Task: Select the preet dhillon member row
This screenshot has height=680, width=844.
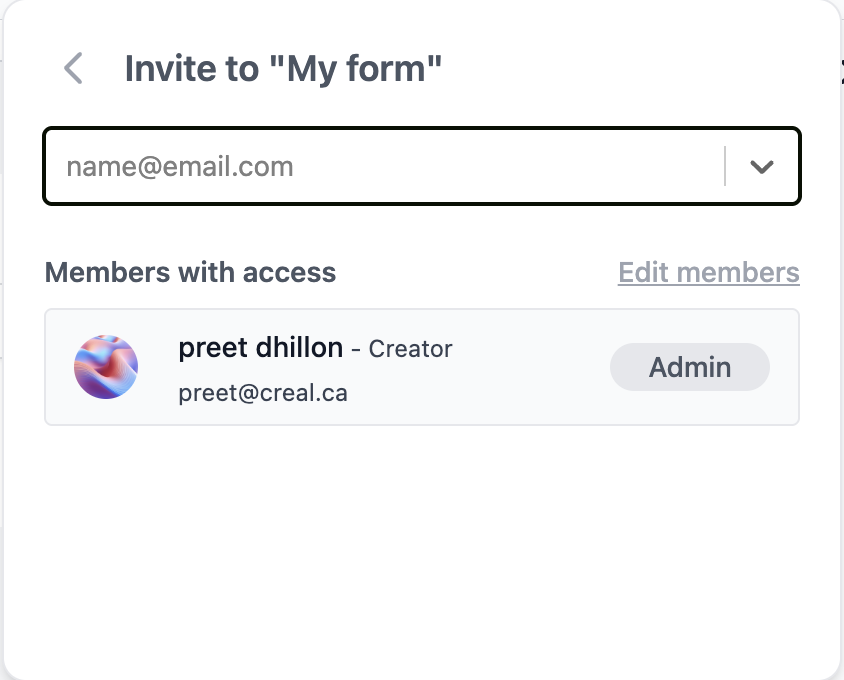Action: [x=500, y=390]
